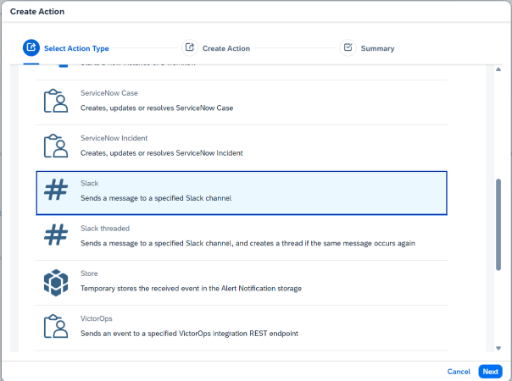Click the Slack hashtag icon
Viewport: 512px width, 381px height.
click(x=56, y=189)
